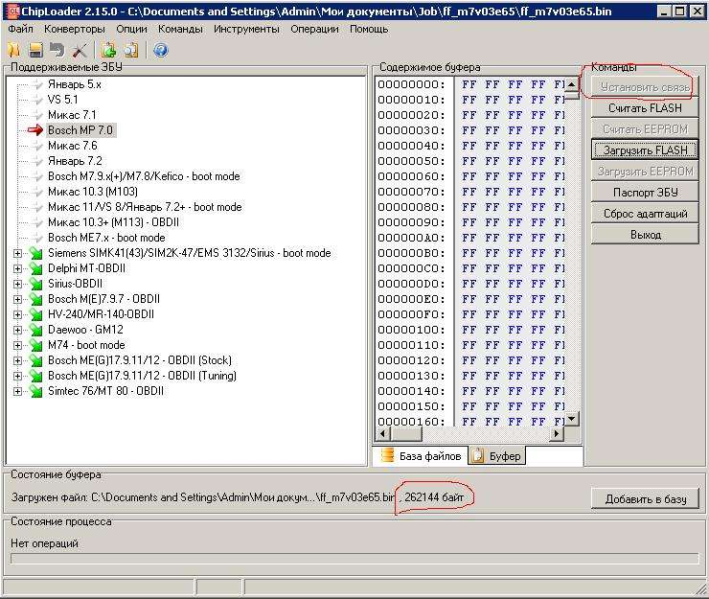
Task: Click the undo arrow toolbar icon
Action: tap(57, 50)
